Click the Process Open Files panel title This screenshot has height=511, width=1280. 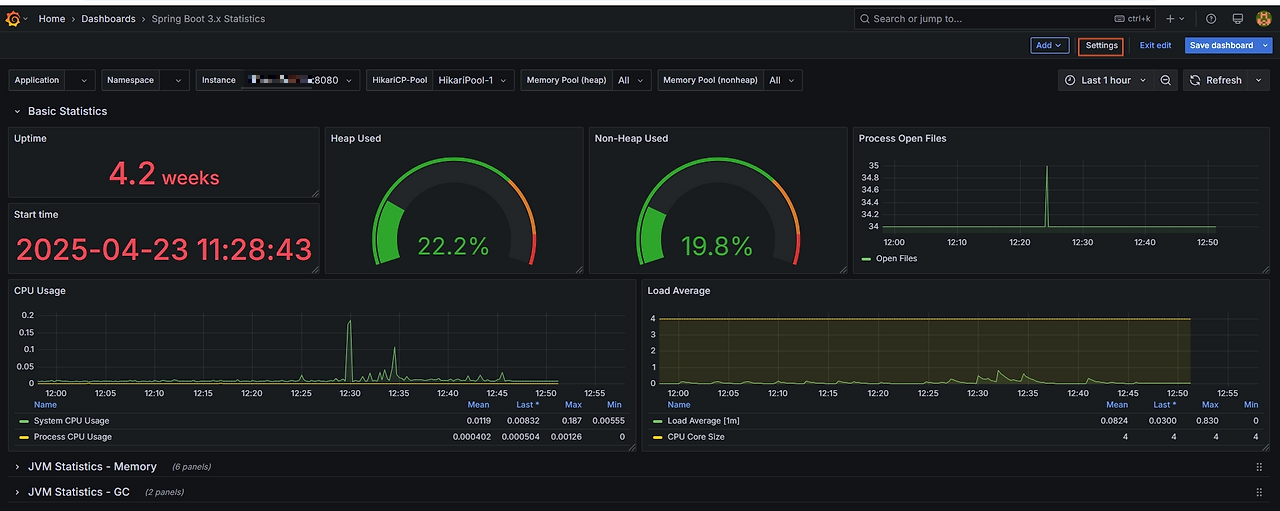click(x=902, y=138)
